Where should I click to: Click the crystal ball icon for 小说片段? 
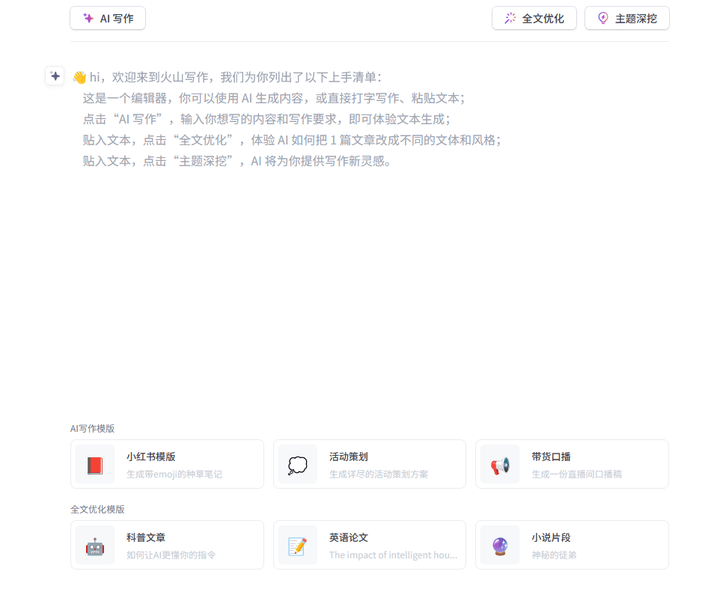coord(500,546)
